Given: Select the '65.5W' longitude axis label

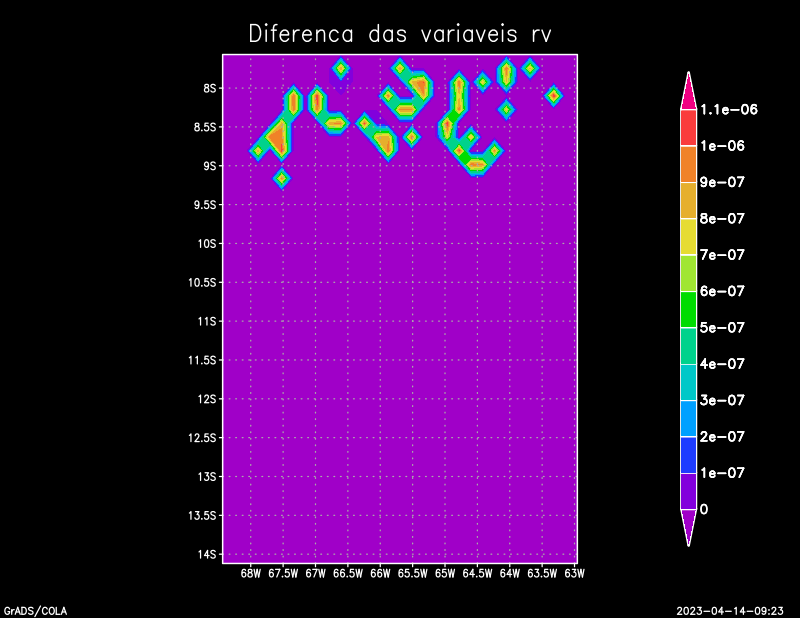Looking at the screenshot, I should (x=412, y=574).
